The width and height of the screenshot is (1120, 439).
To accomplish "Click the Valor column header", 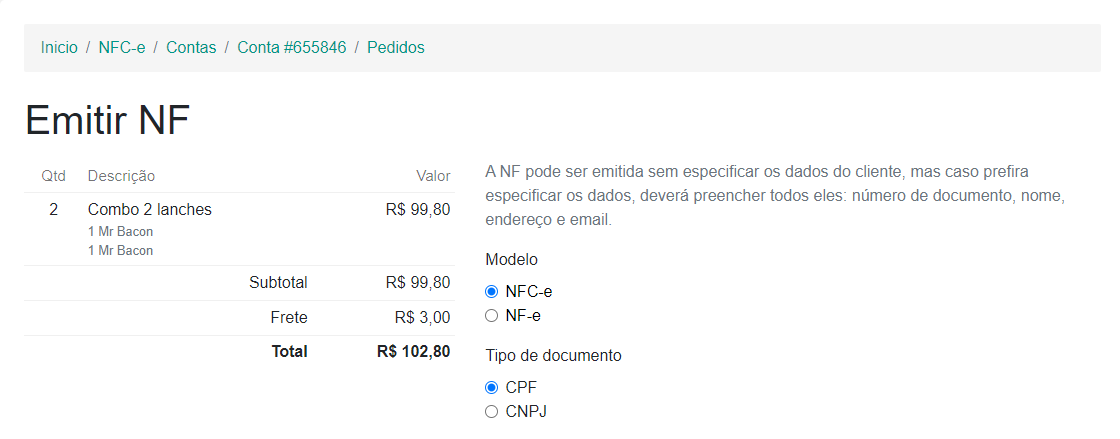I will pos(433,176).
